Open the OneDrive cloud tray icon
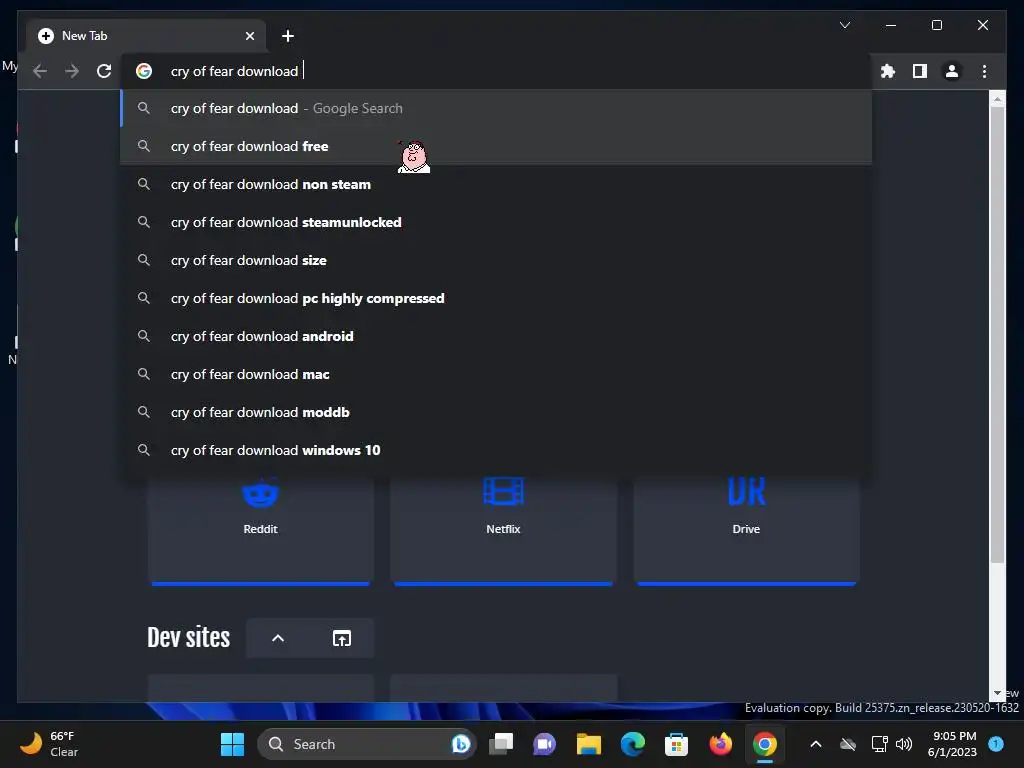The height and width of the screenshot is (768, 1024). pyautogui.click(x=848, y=744)
